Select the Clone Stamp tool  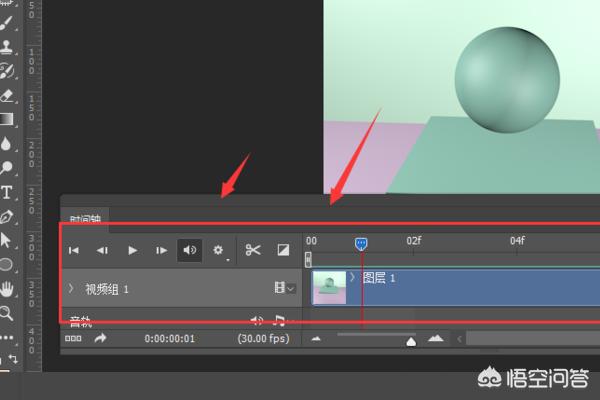pos(7,47)
